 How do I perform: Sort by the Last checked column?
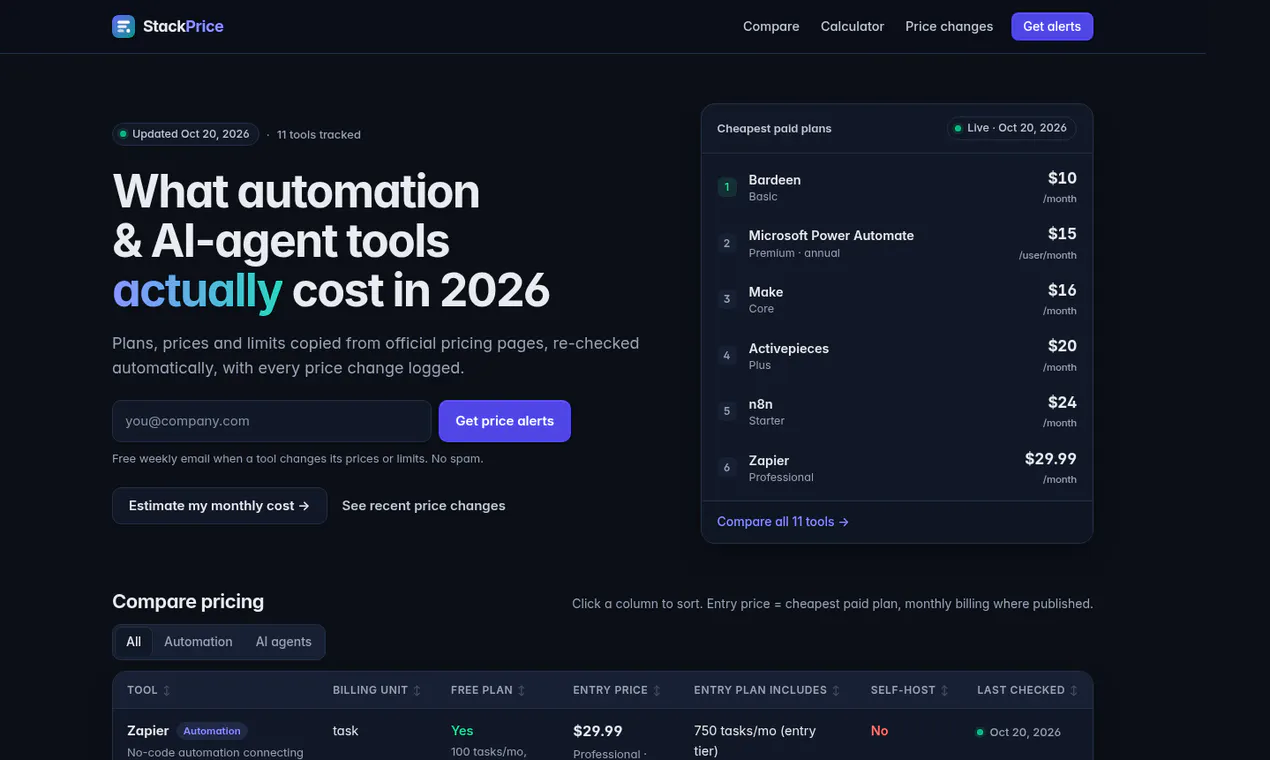[x=1027, y=690]
